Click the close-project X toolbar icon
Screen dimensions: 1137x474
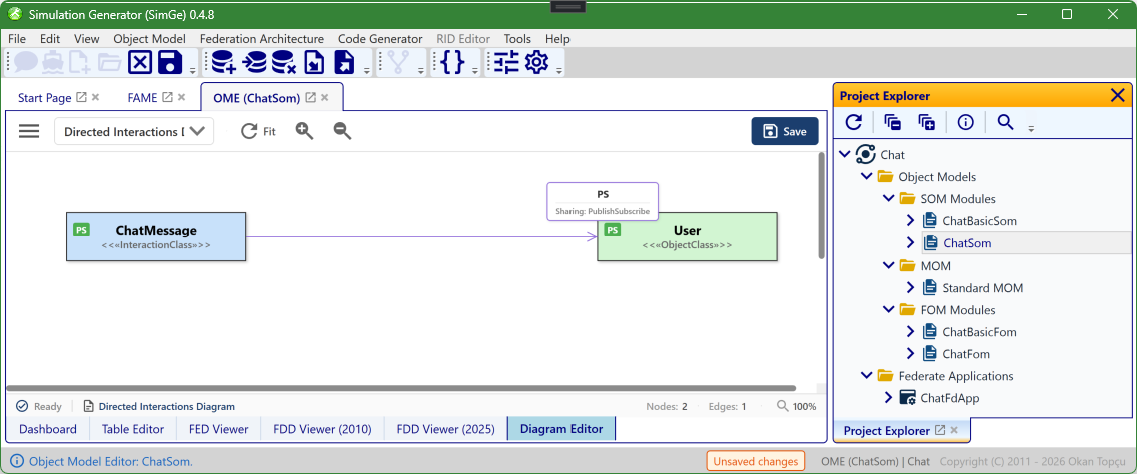[x=140, y=62]
